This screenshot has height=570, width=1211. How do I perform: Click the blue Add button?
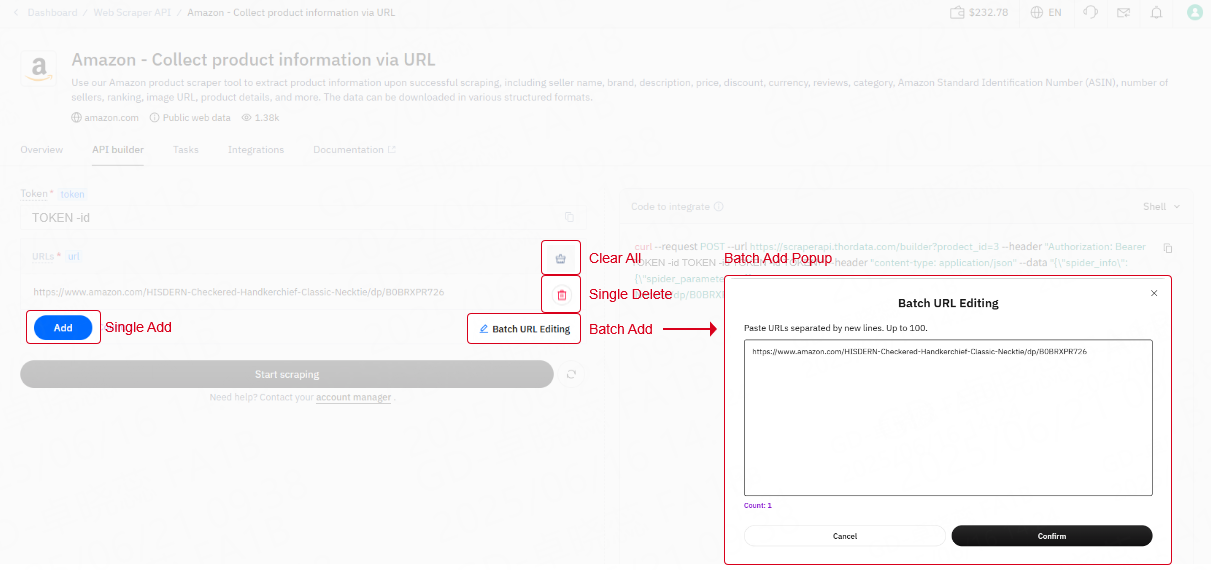coord(63,328)
